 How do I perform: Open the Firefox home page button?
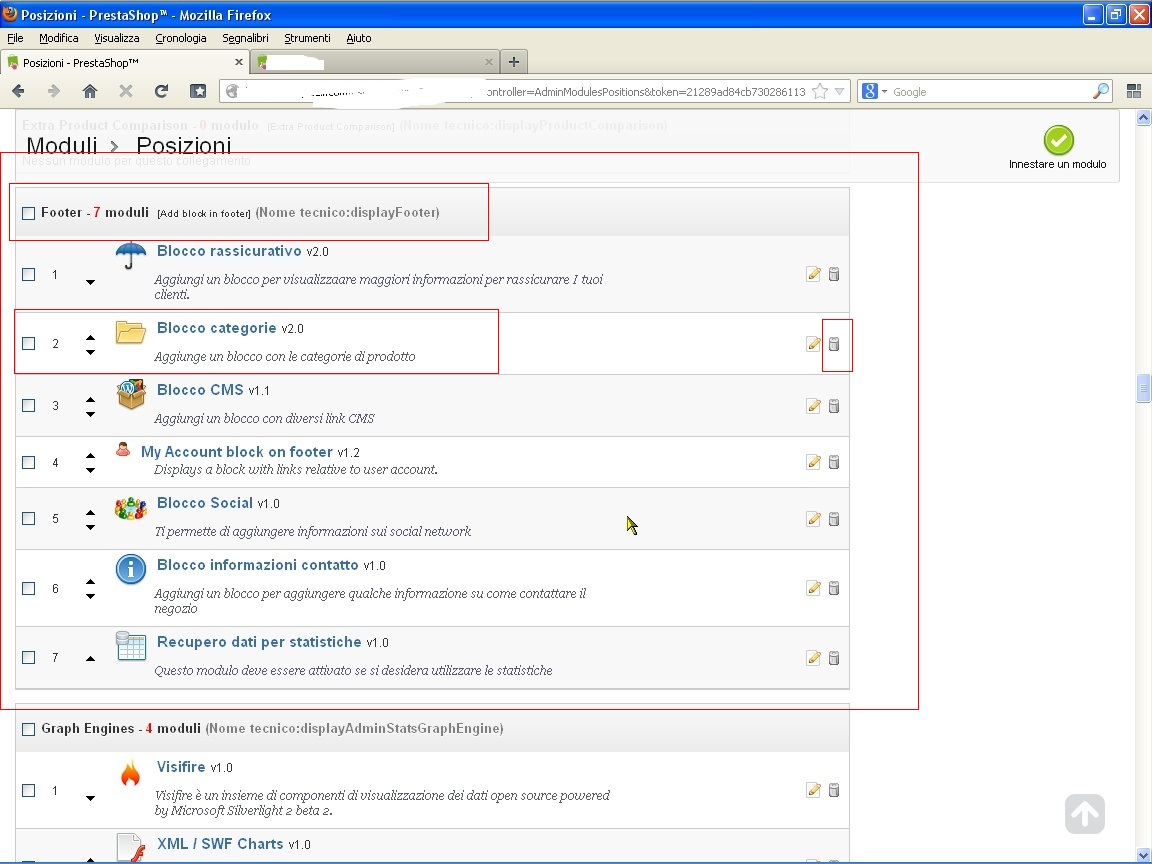coord(90,91)
